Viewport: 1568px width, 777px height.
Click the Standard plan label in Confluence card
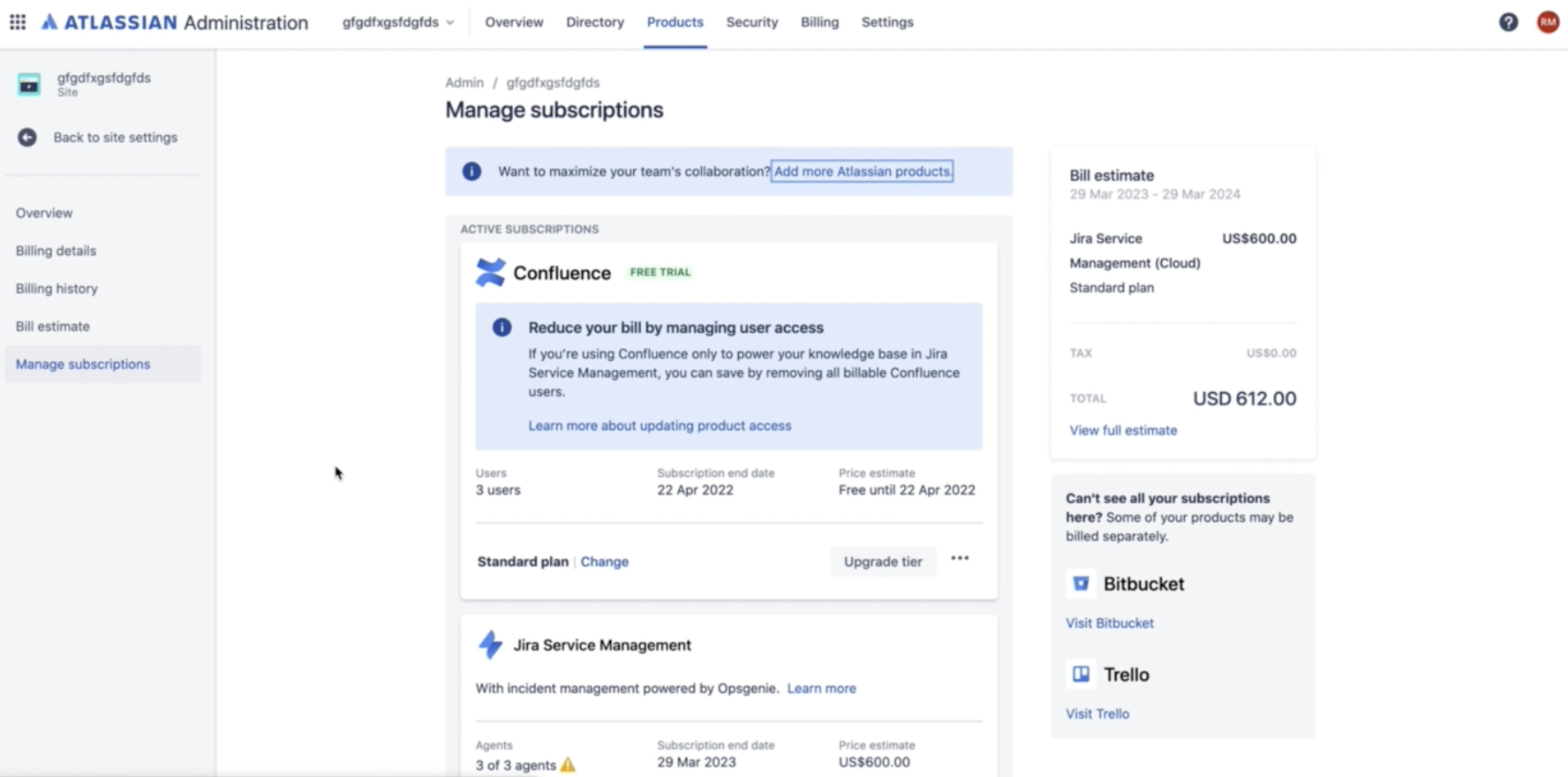[x=523, y=562]
